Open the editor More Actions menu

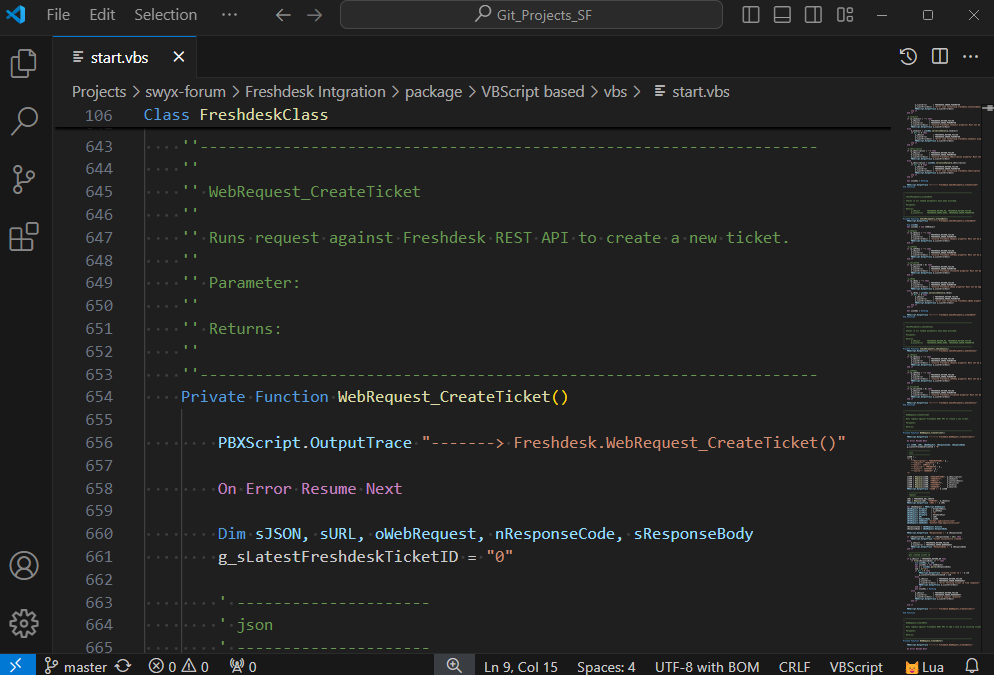971,56
